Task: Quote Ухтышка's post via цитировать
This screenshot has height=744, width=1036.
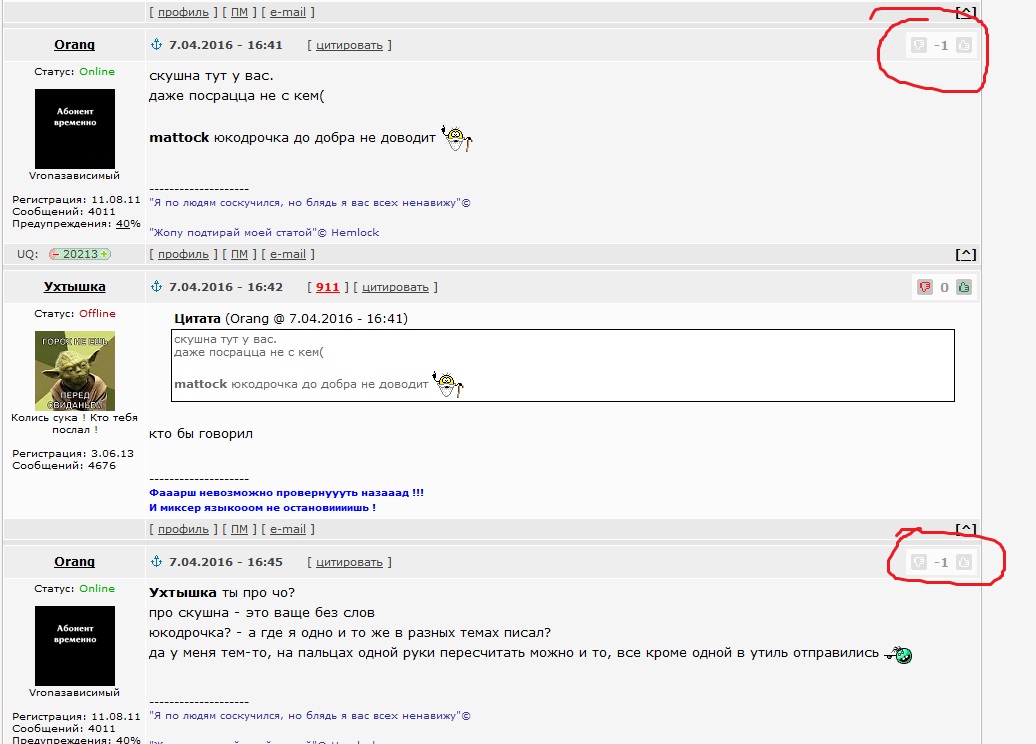Action: coord(395,287)
